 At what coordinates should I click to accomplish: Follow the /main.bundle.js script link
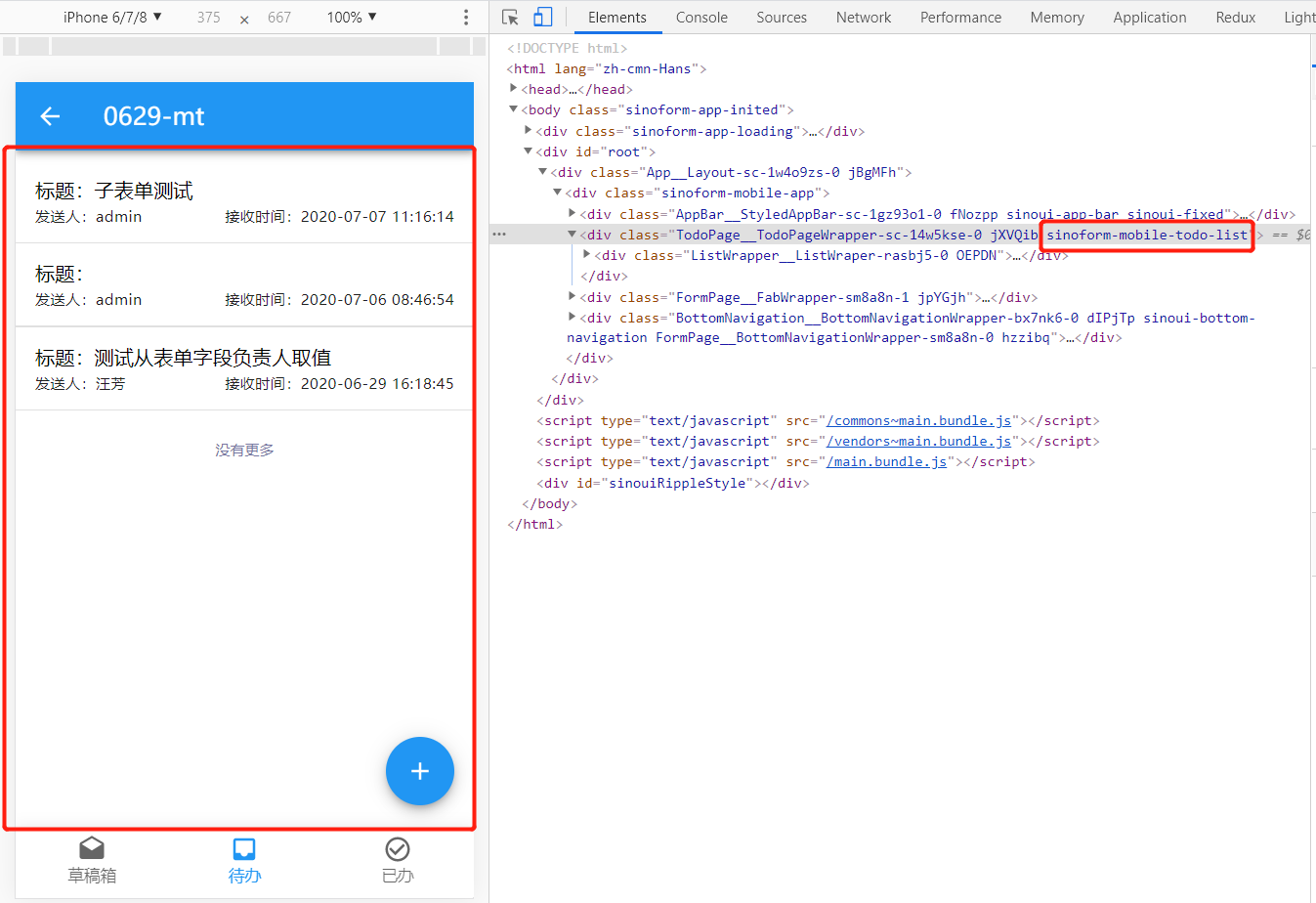886,461
